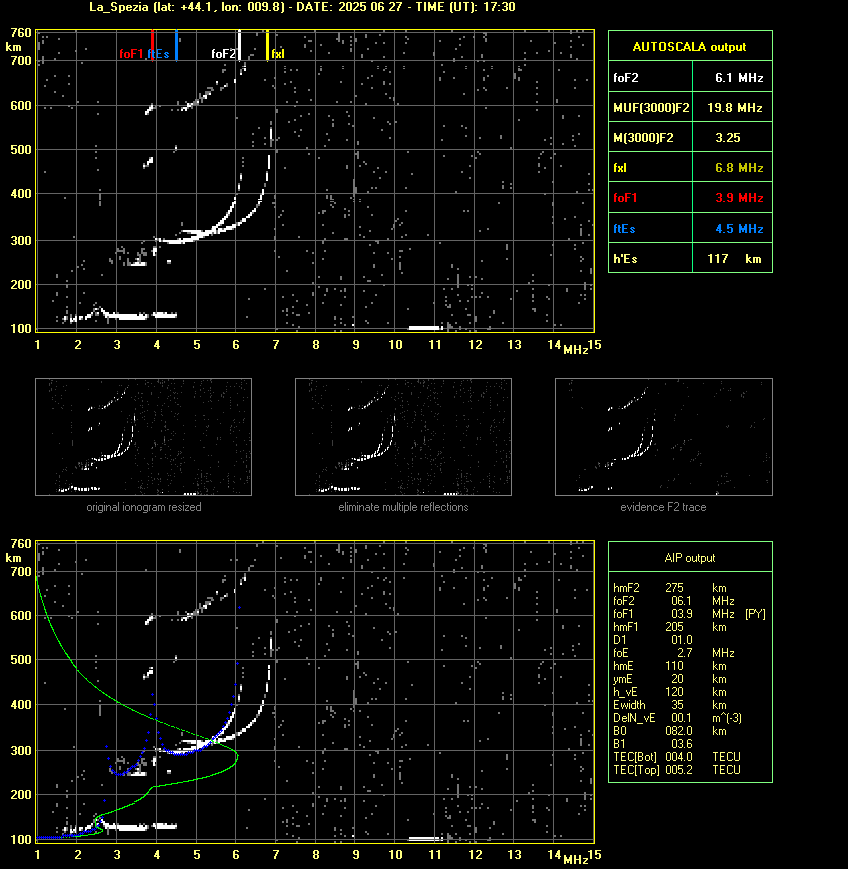Select the Ewidth 35 km entry

[670, 705]
